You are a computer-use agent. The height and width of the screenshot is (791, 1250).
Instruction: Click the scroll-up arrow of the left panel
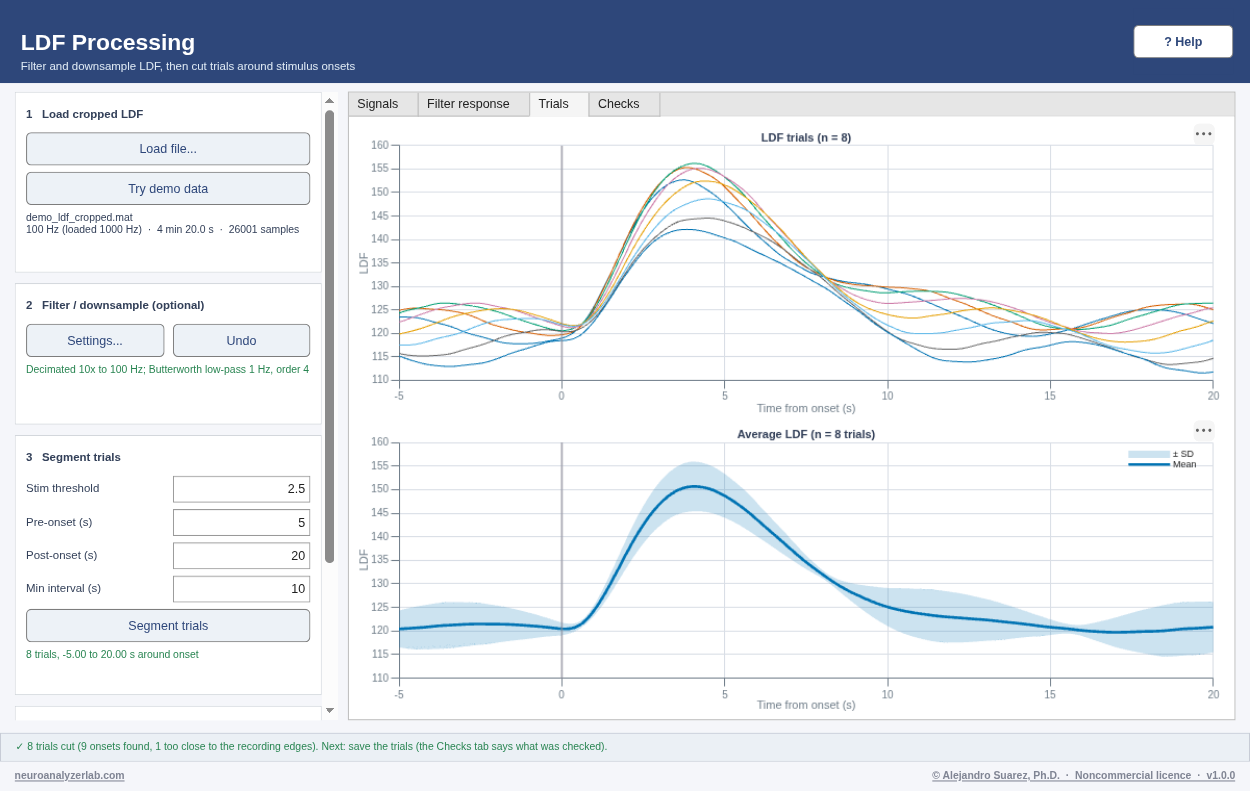[329, 101]
